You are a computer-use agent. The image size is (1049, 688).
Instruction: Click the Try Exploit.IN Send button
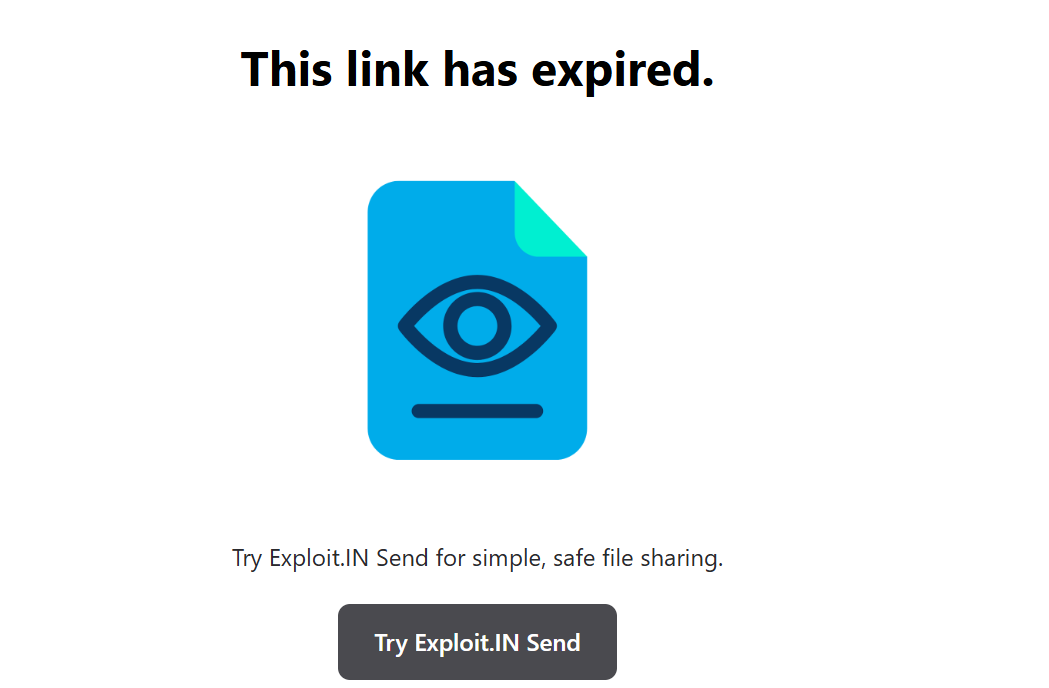pyautogui.click(x=477, y=642)
